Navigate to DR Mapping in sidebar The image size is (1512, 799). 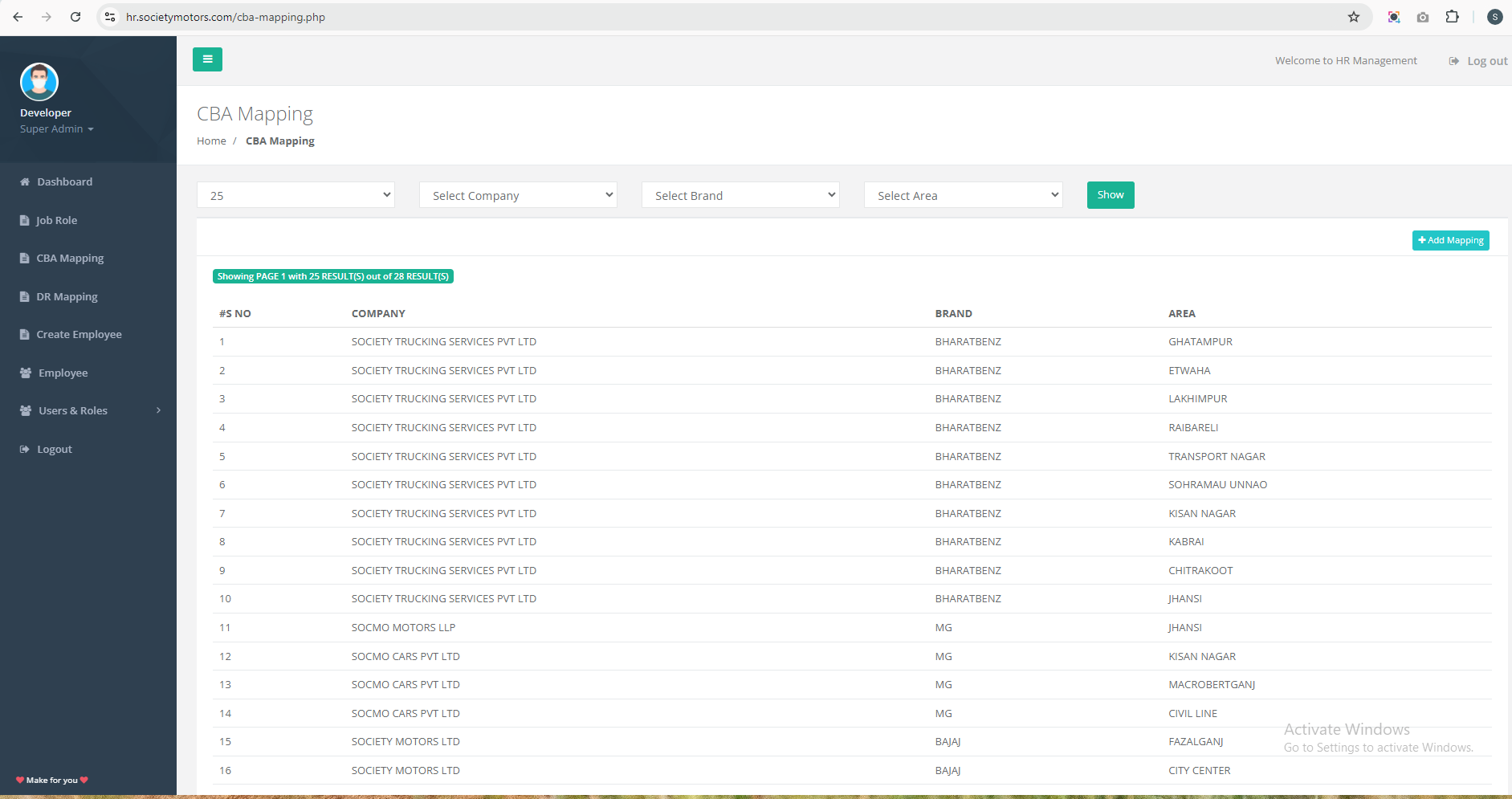tap(67, 297)
